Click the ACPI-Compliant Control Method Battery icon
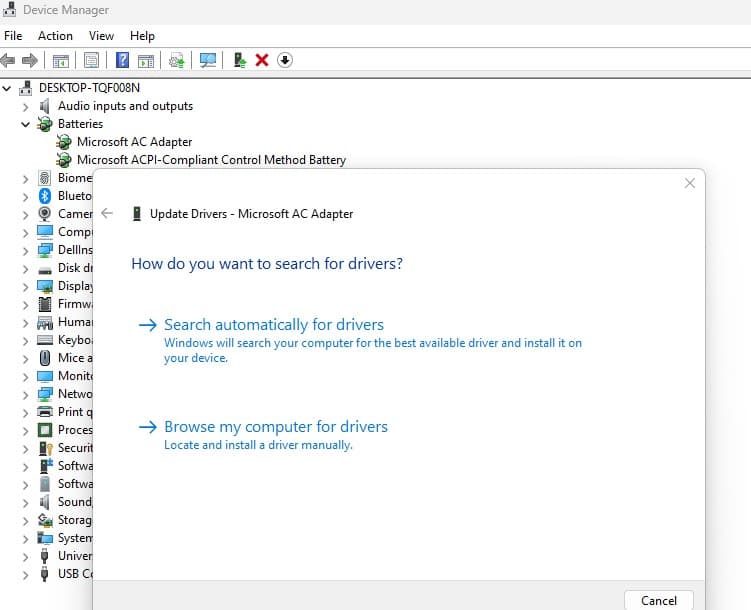The width and height of the screenshot is (751, 610). coord(64,160)
